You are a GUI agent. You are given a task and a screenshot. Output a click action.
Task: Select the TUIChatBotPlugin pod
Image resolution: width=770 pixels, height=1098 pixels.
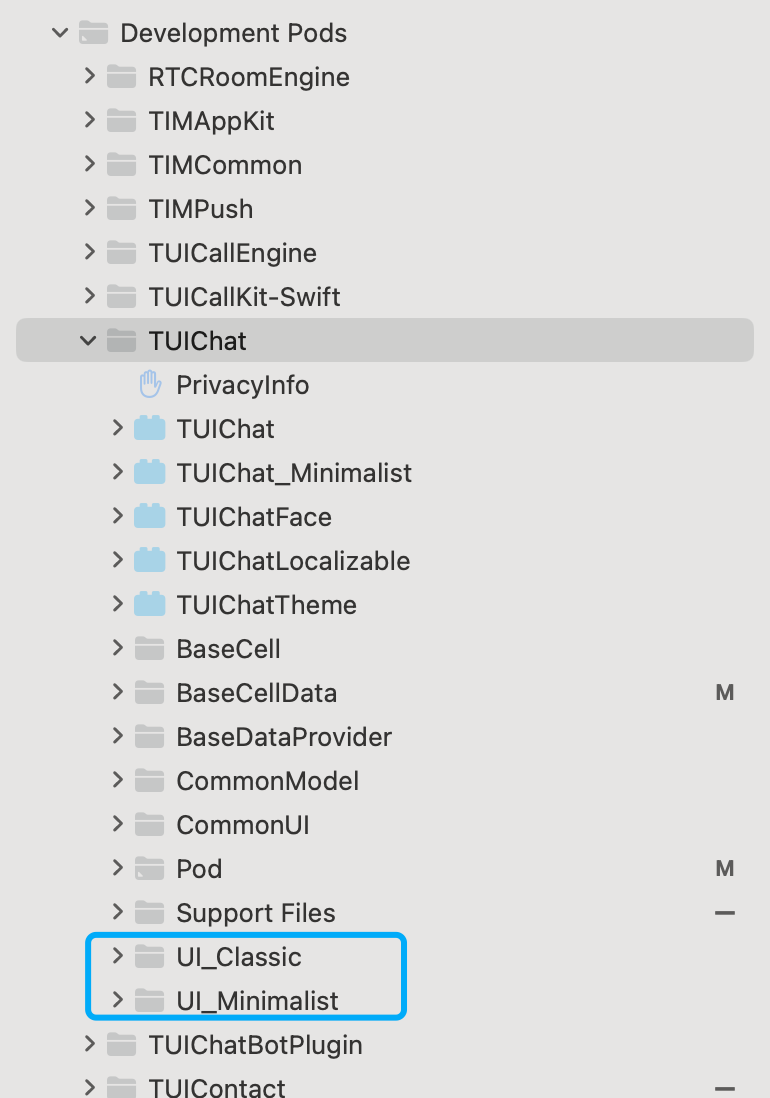pyautogui.click(x=255, y=1045)
